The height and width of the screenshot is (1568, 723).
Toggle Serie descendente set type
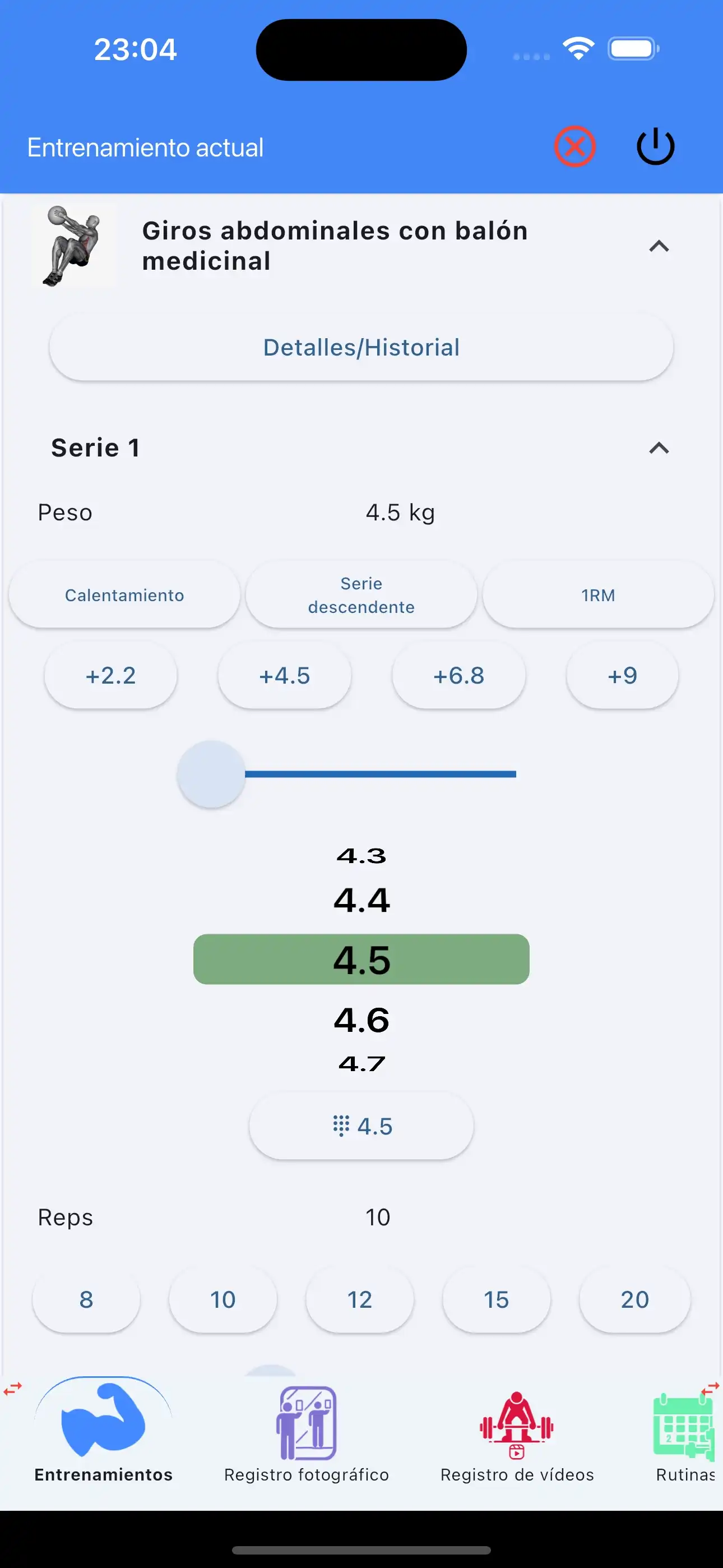click(x=361, y=594)
